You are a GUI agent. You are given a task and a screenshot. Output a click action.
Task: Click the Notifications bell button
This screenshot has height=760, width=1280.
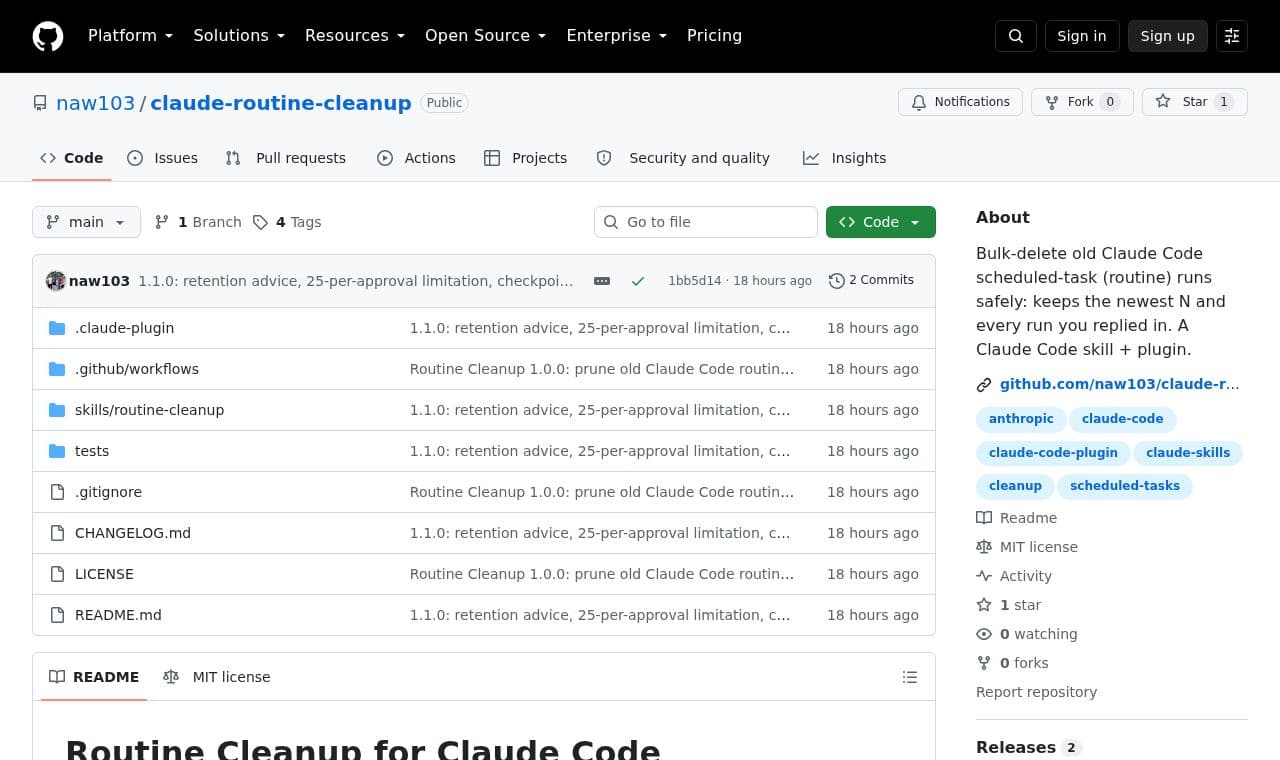click(961, 102)
